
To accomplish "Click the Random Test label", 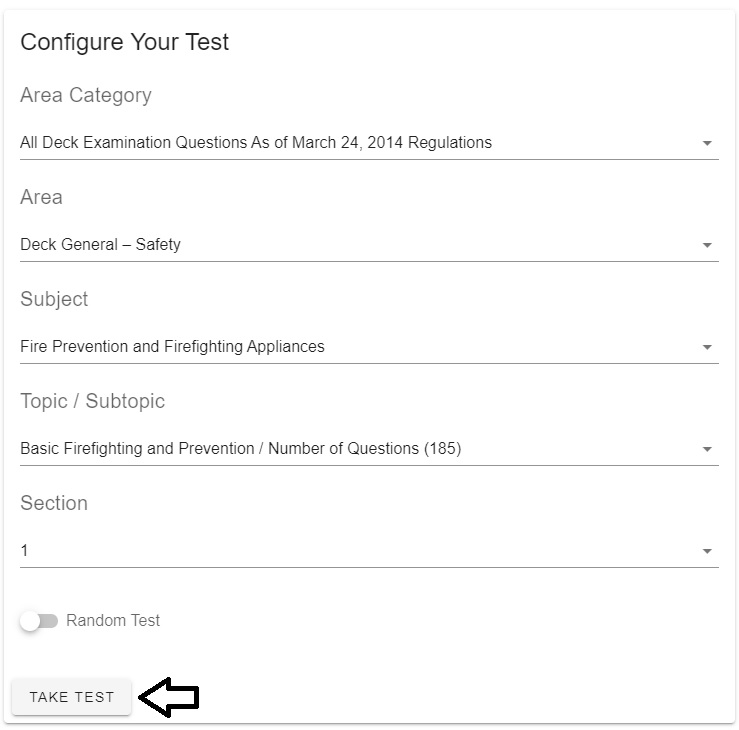I will pos(113,620).
